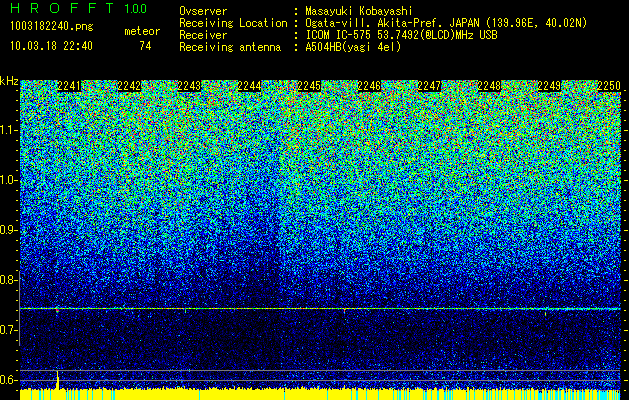Select the 2242 time marker
The width and height of the screenshot is (629, 400).
point(129,86)
